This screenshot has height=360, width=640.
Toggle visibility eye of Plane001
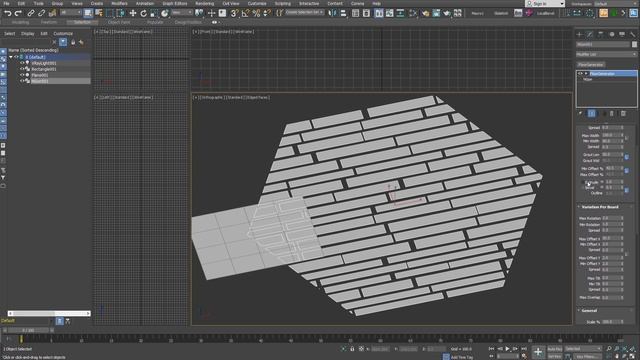pyautogui.click(x=22, y=75)
